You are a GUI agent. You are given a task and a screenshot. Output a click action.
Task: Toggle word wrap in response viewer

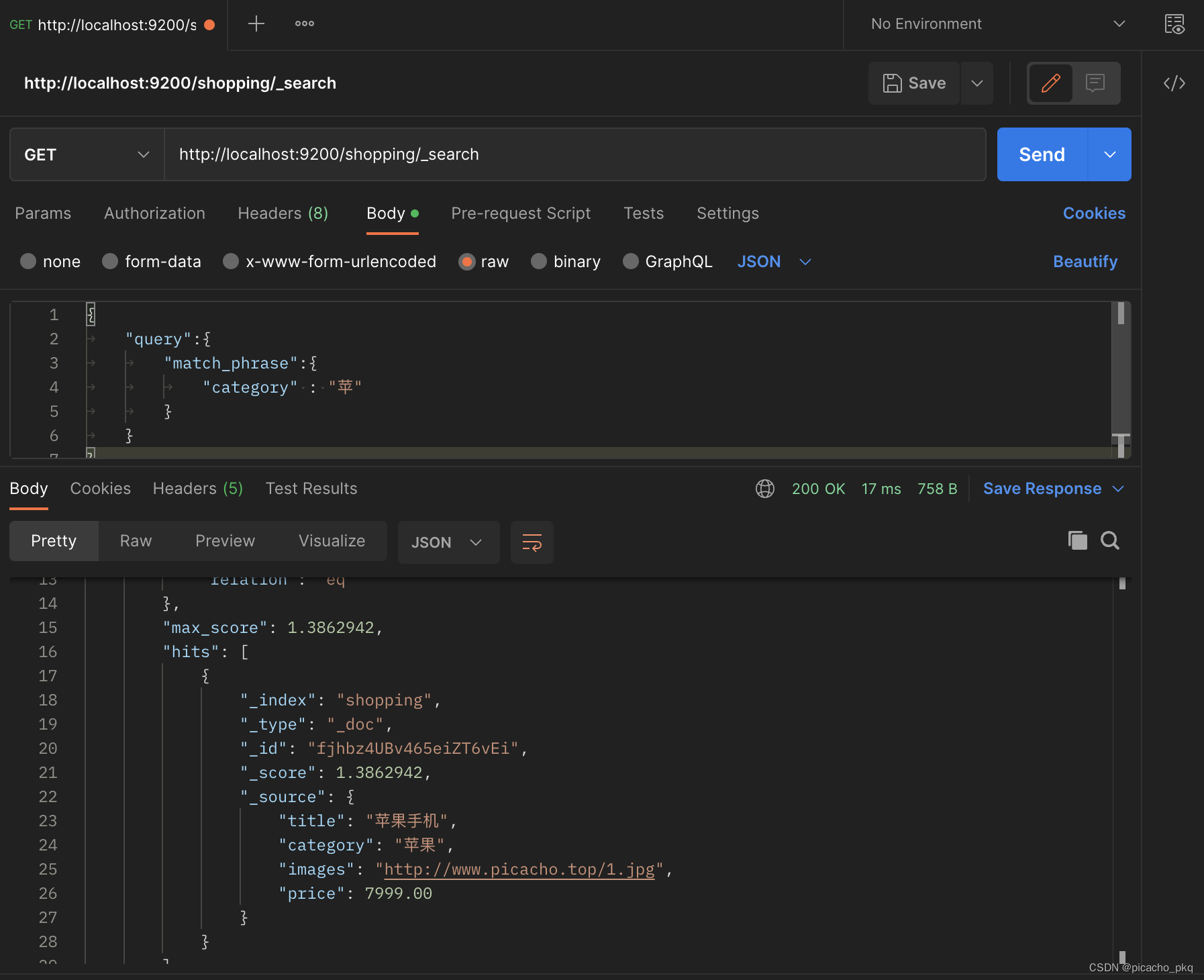pyautogui.click(x=532, y=542)
